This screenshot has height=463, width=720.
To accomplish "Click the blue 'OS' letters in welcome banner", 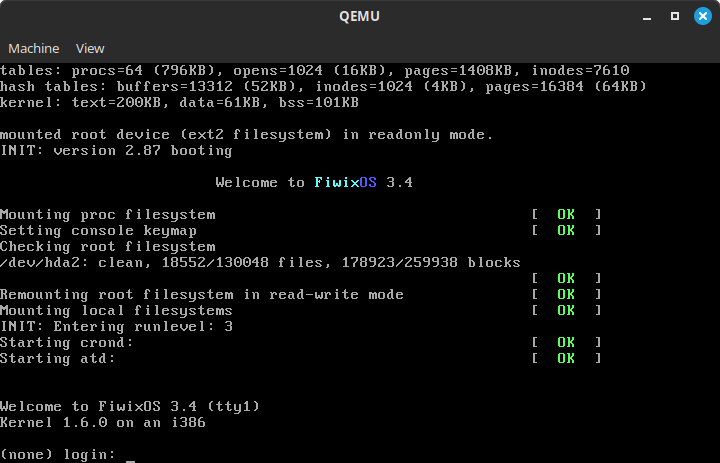I will click(368, 182).
